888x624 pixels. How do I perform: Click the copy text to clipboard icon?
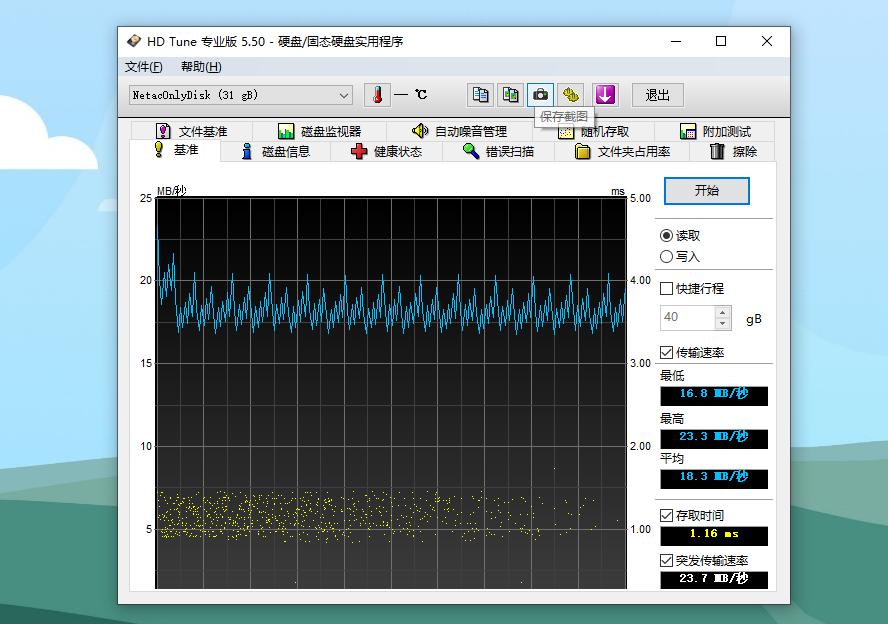tap(481, 95)
